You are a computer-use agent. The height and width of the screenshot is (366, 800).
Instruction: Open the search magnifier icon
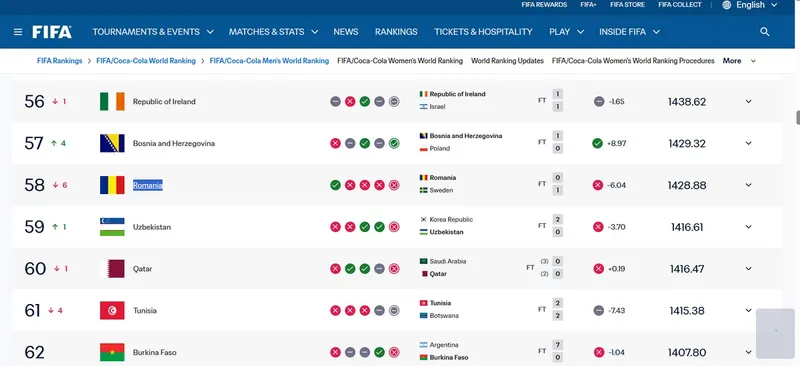point(764,32)
